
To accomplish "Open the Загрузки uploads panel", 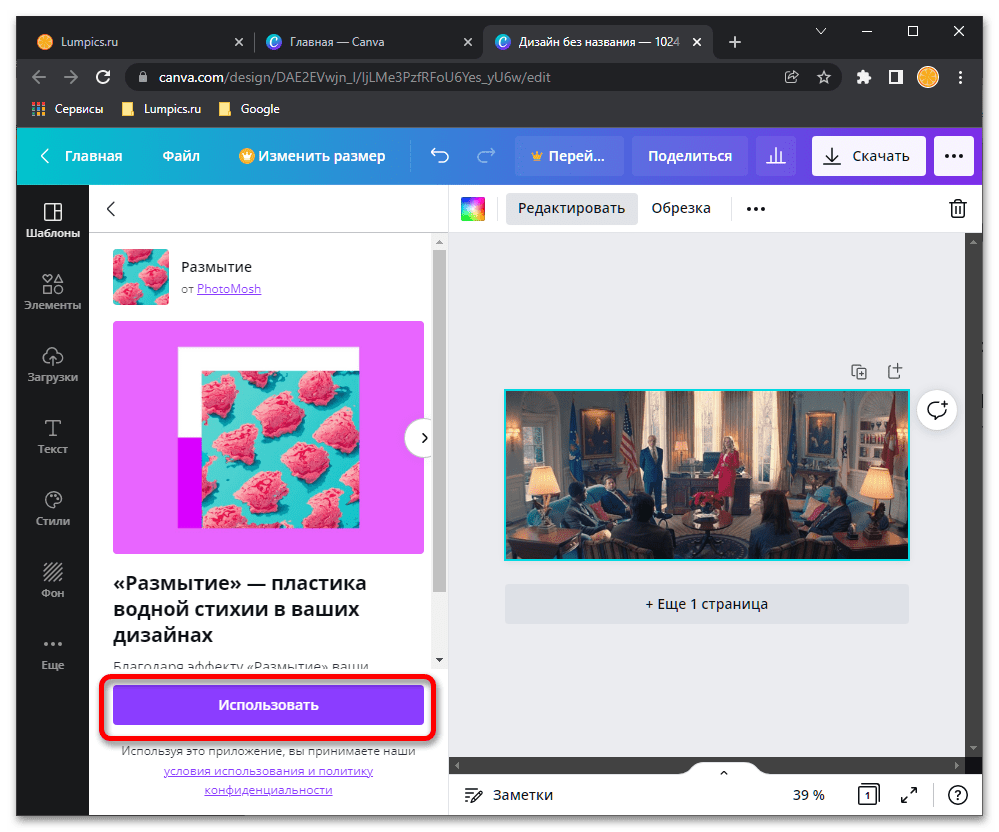I will 53,364.
